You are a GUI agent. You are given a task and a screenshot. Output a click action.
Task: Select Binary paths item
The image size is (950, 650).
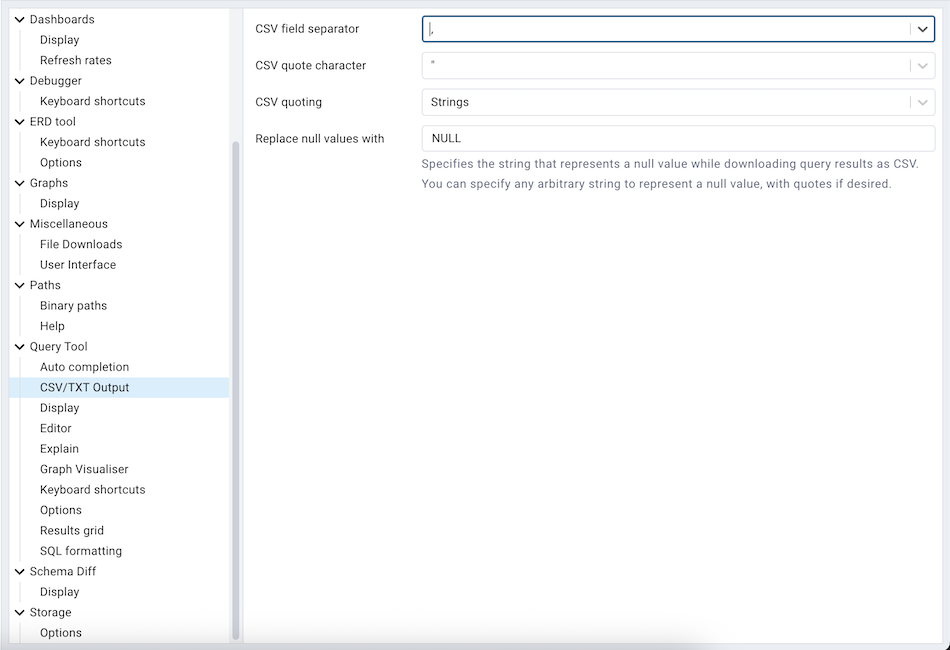(73, 305)
